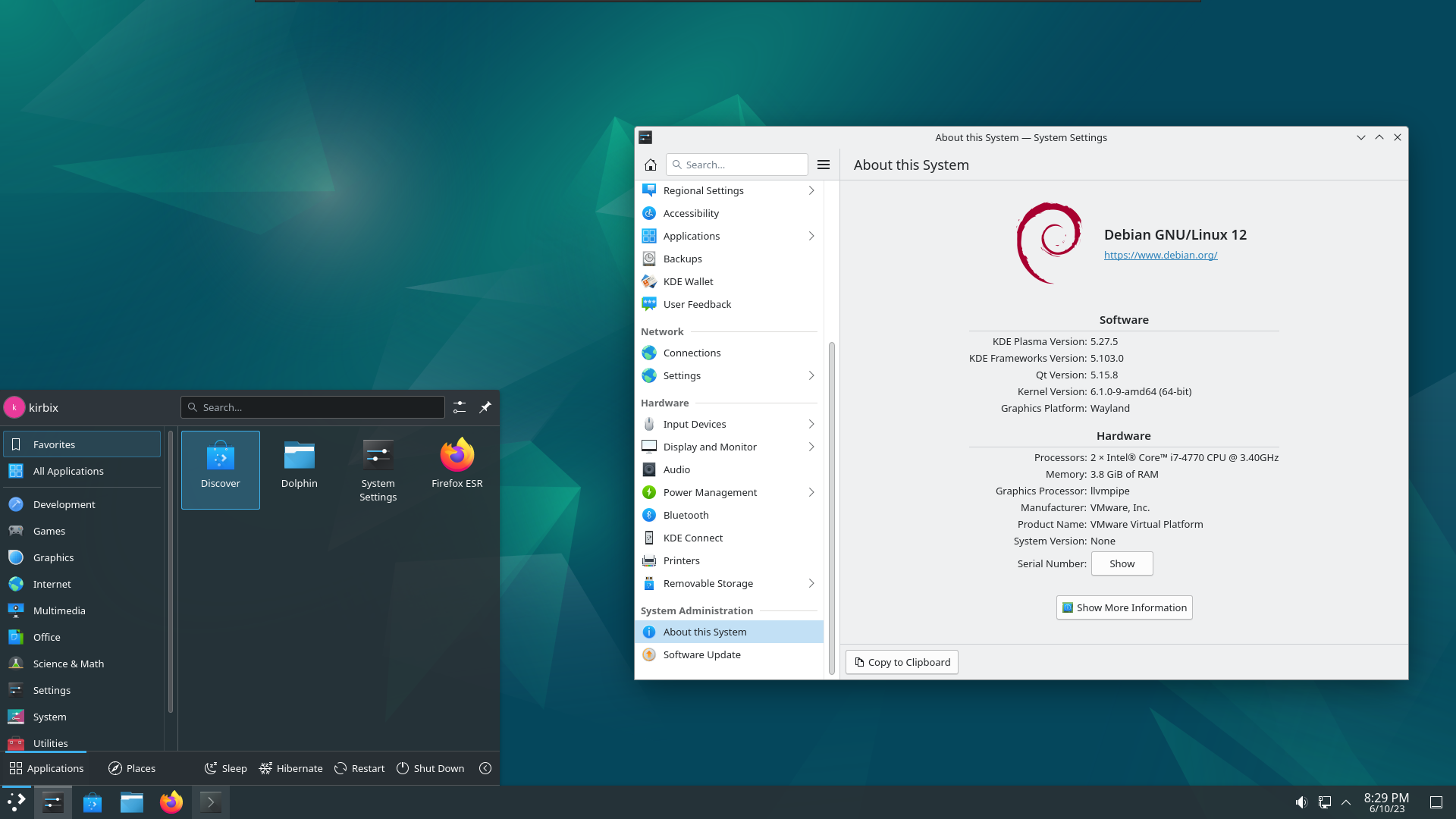Expand the Applications settings submenu
The height and width of the screenshot is (819, 1456).
pyautogui.click(x=811, y=236)
